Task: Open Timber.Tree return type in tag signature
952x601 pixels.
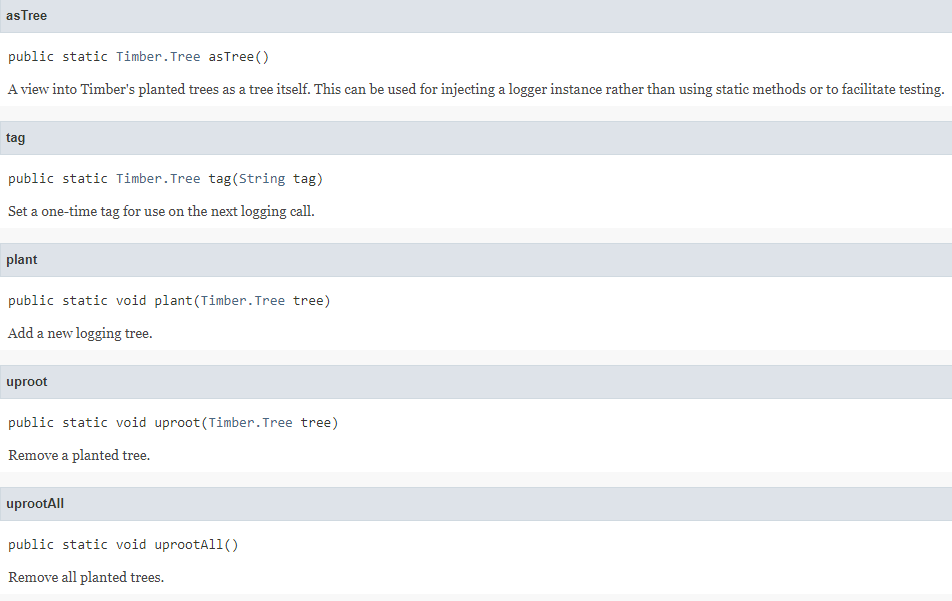Action: coord(158,179)
